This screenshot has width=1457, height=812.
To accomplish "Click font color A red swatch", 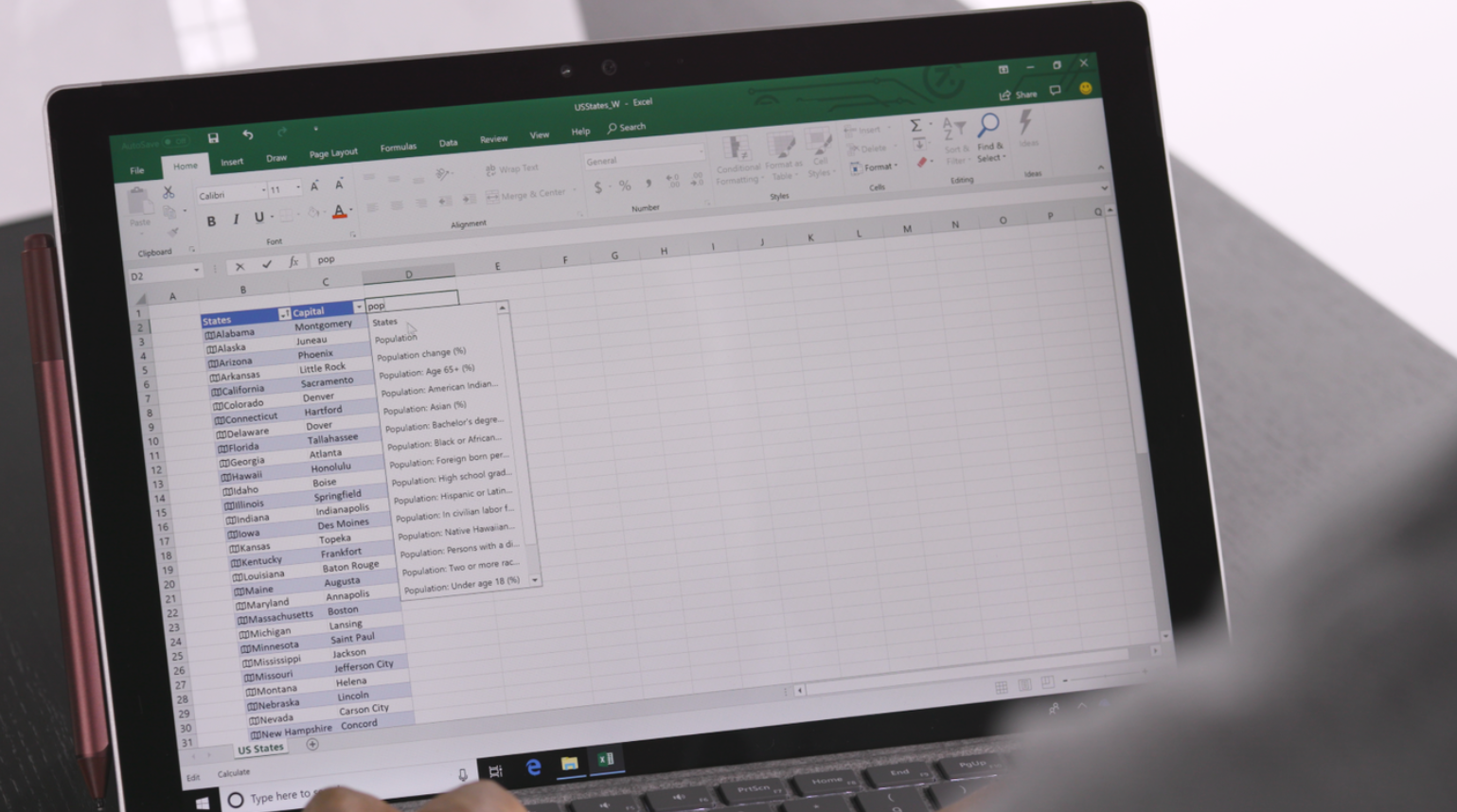I will coord(339,213).
